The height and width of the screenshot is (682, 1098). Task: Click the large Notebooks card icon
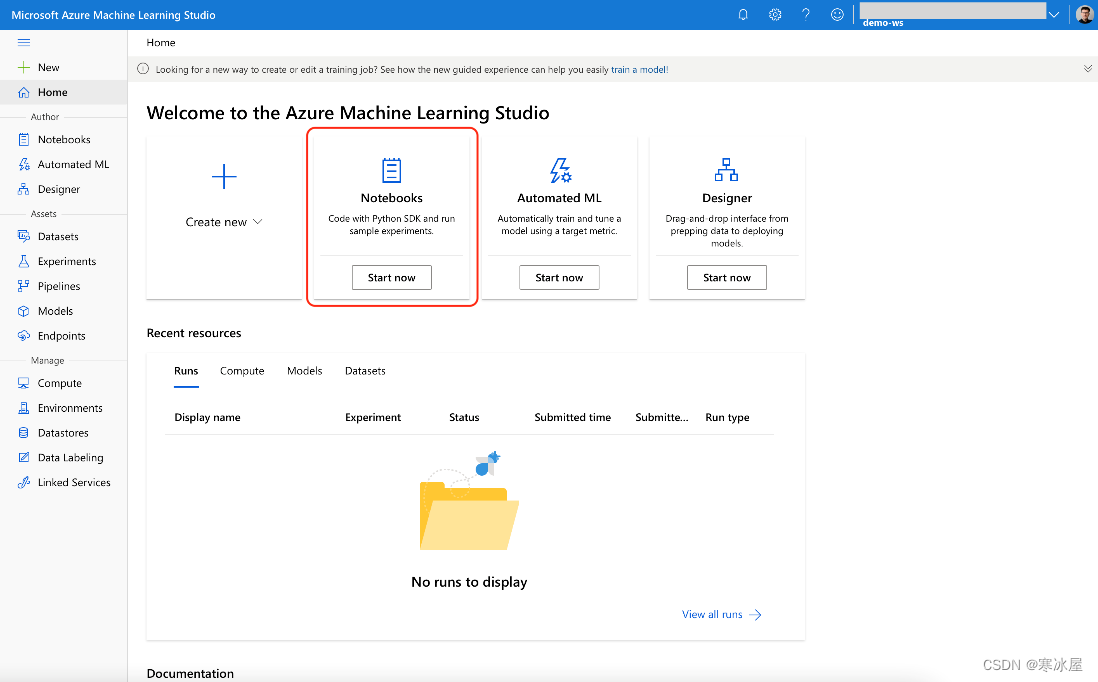[x=391, y=170]
